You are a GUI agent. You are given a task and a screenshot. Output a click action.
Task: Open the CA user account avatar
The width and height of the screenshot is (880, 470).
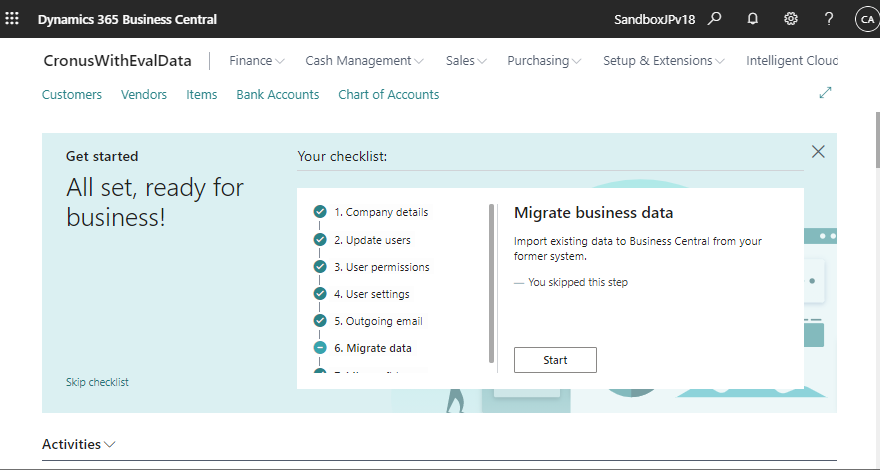coord(866,20)
